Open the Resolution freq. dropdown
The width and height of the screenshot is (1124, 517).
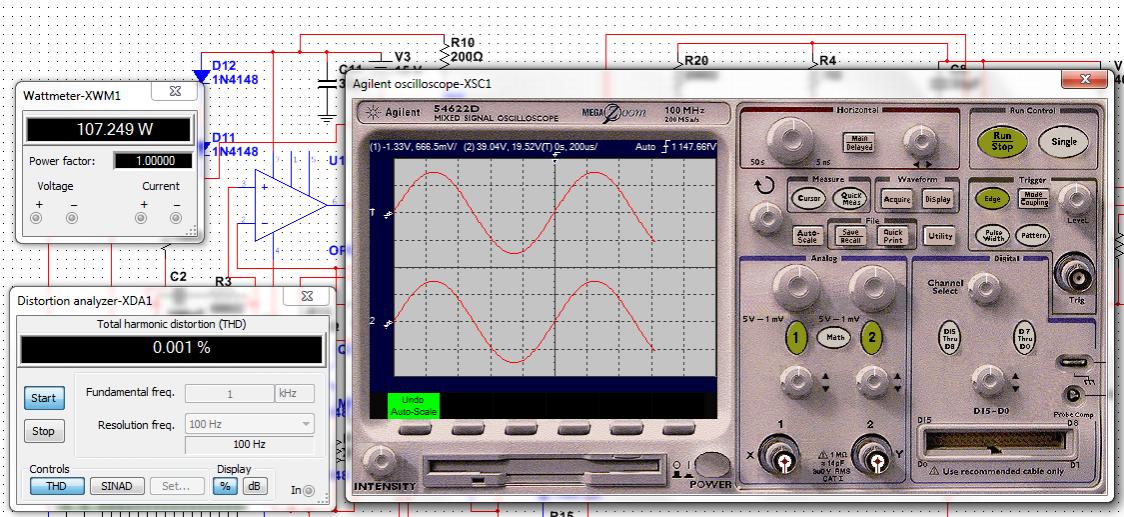[x=250, y=424]
